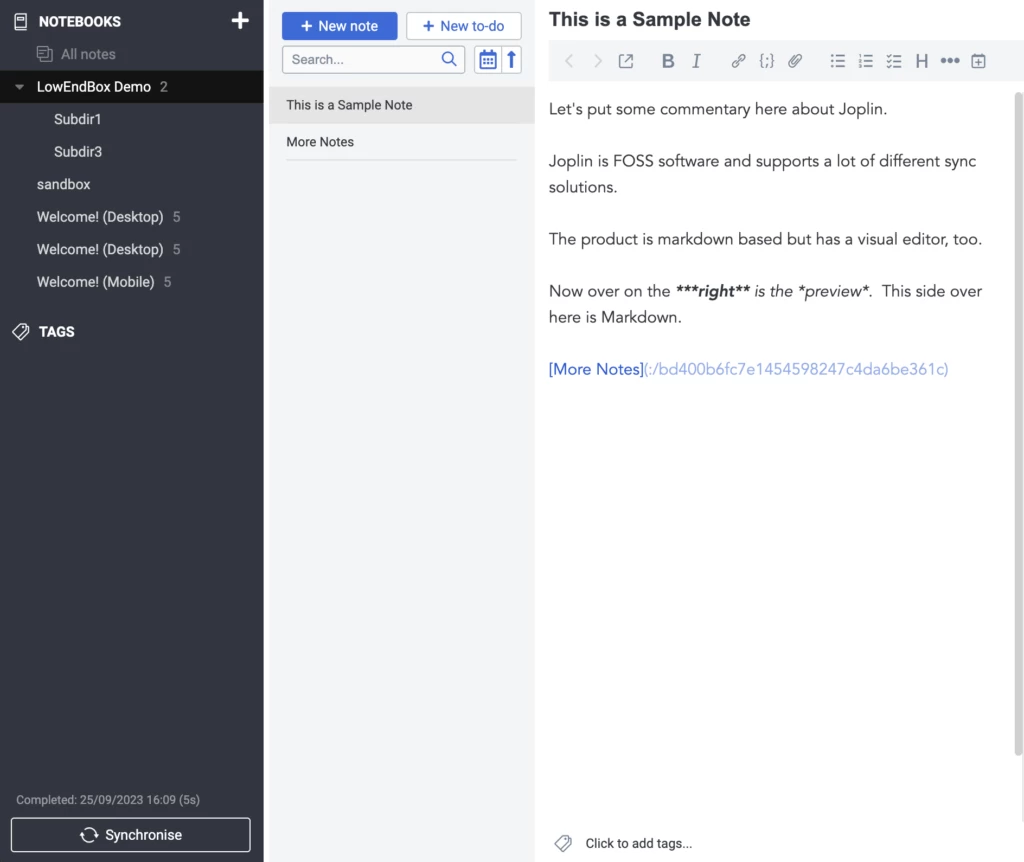Insert a heading with the H icon
Image resolution: width=1024 pixels, height=862 pixels.
click(x=922, y=61)
